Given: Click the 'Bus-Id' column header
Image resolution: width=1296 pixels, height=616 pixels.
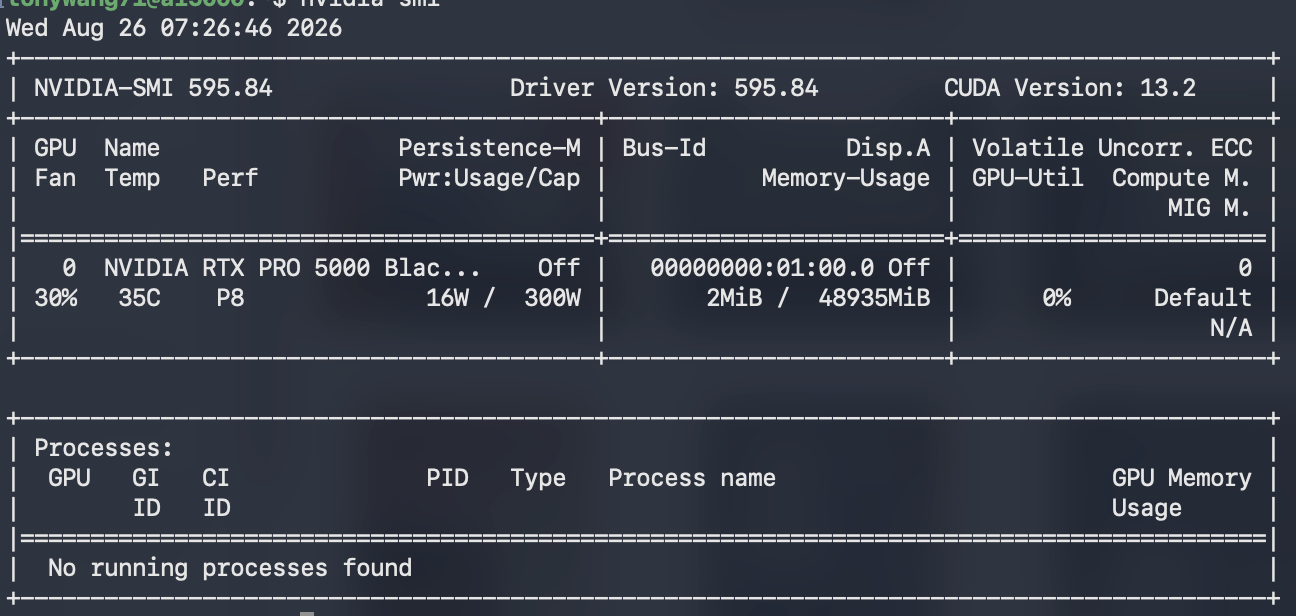Looking at the screenshot, I should tap(664, 148).
